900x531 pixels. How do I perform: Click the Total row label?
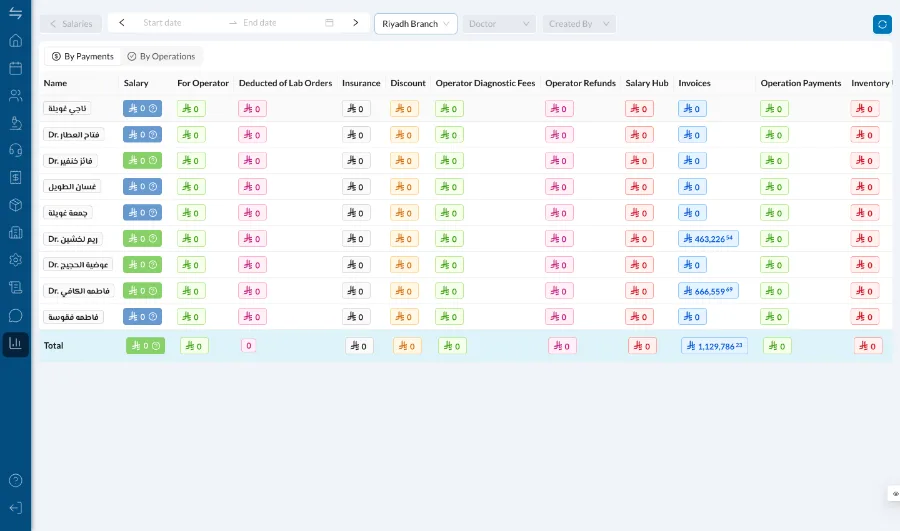click(53, 346)
